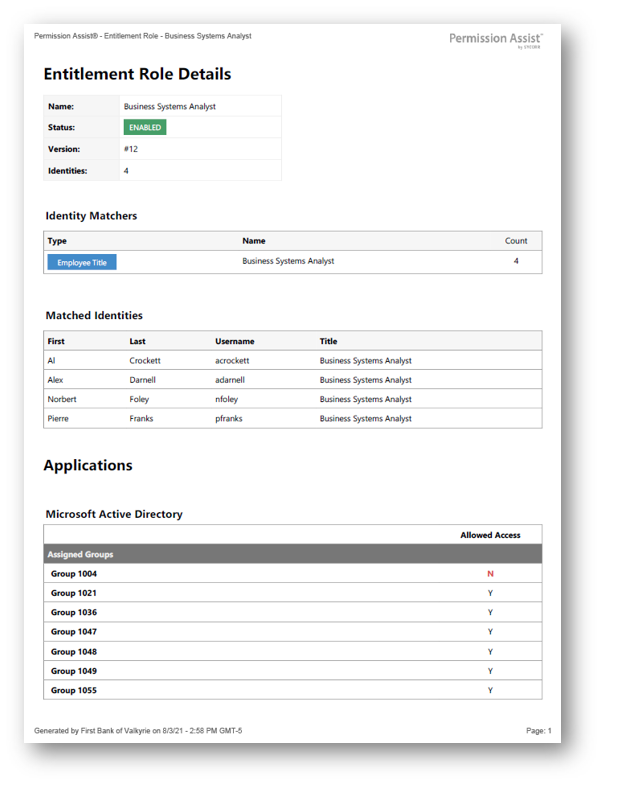Click the Assigned Groups header bar
Viewport: 624px width, 794px height.
293,554
